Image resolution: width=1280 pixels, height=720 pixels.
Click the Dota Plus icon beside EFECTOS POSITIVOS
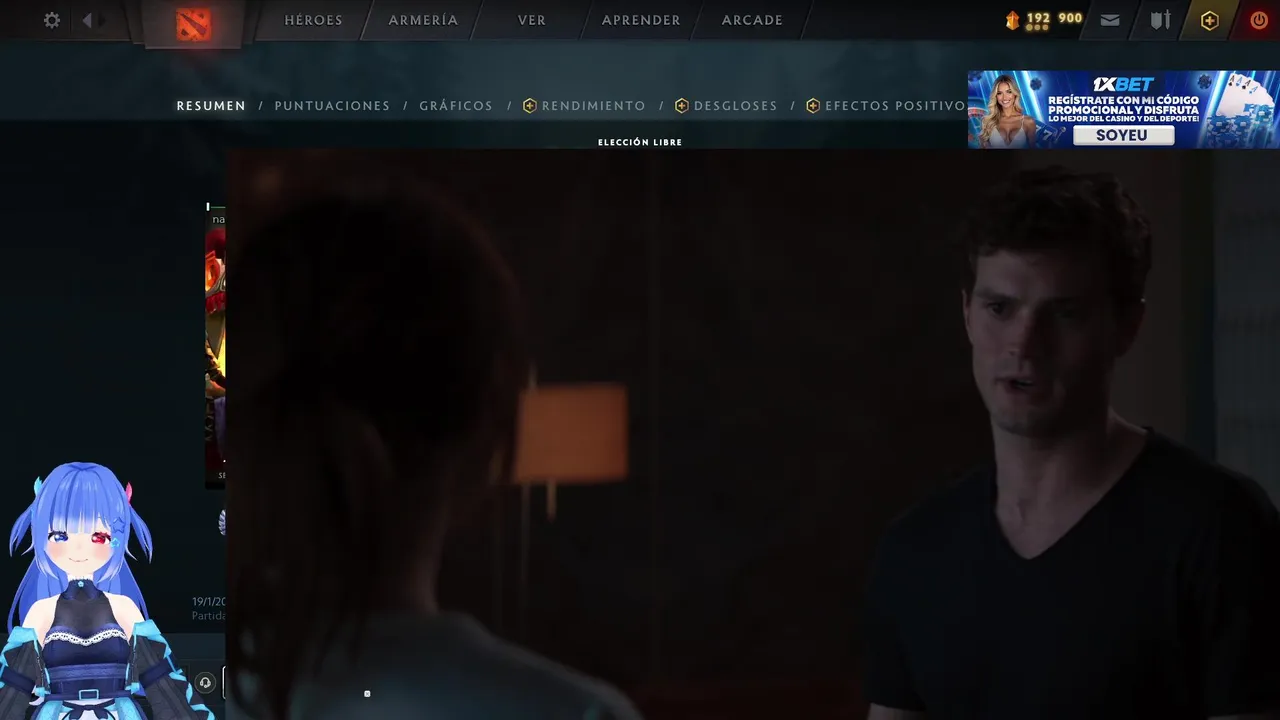click(x=813, y=106)
